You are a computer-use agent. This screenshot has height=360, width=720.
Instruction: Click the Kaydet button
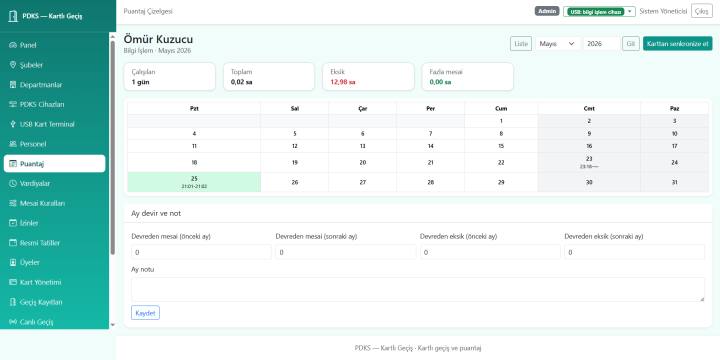pos(146,313)
